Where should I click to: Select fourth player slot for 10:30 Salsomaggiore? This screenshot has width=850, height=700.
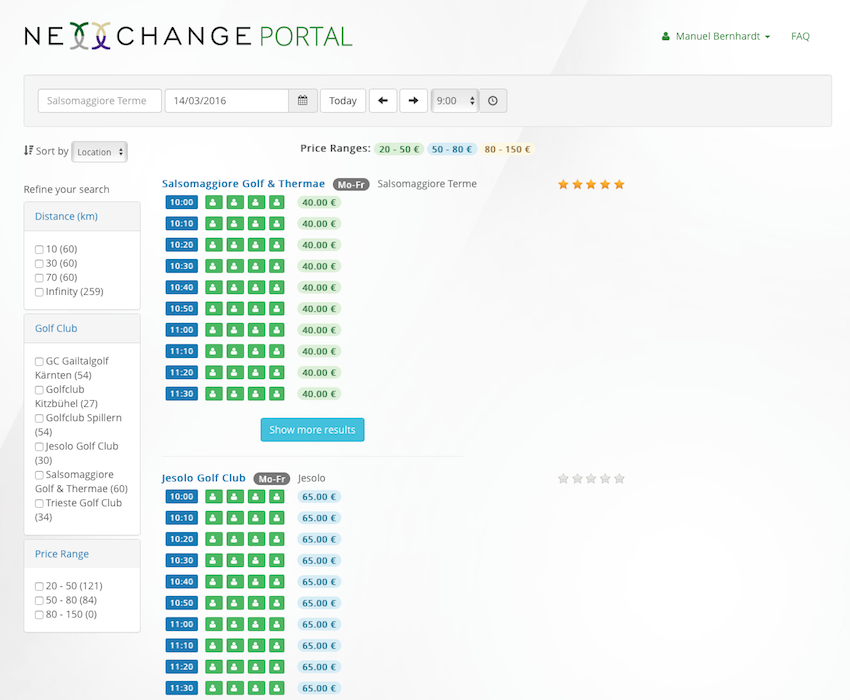[277, 266]
